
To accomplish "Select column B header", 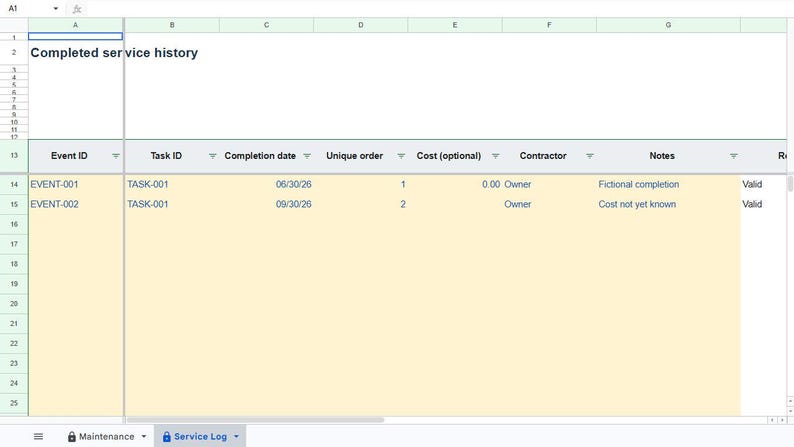I will [172, 25].
